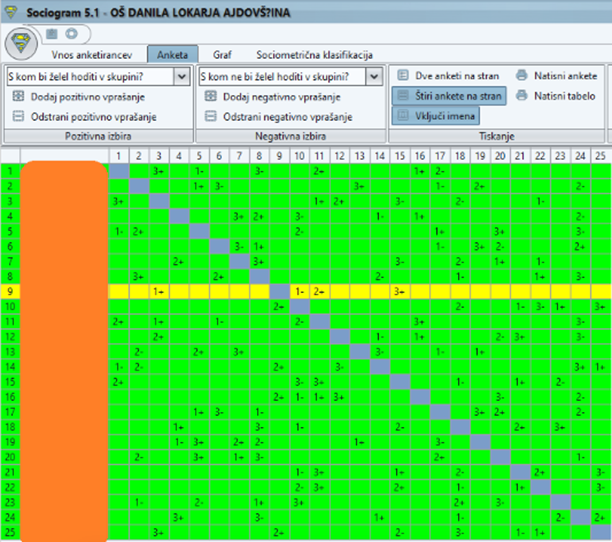This screenshot has width=612, height=542.
Task: Click the blue diagonal cell in row 12
Action: point(340,337)
